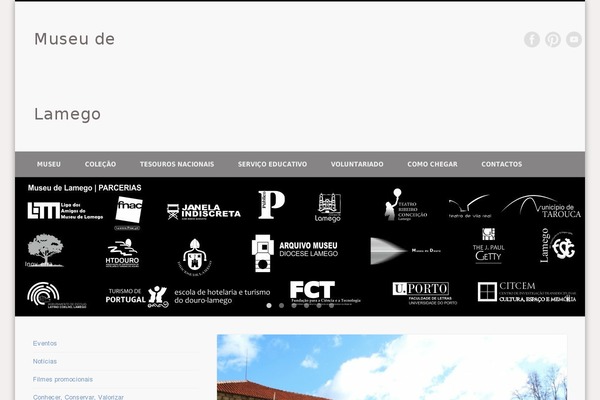
Task: Open the COMO CHEGAR page
Action: tap(432, 164)
